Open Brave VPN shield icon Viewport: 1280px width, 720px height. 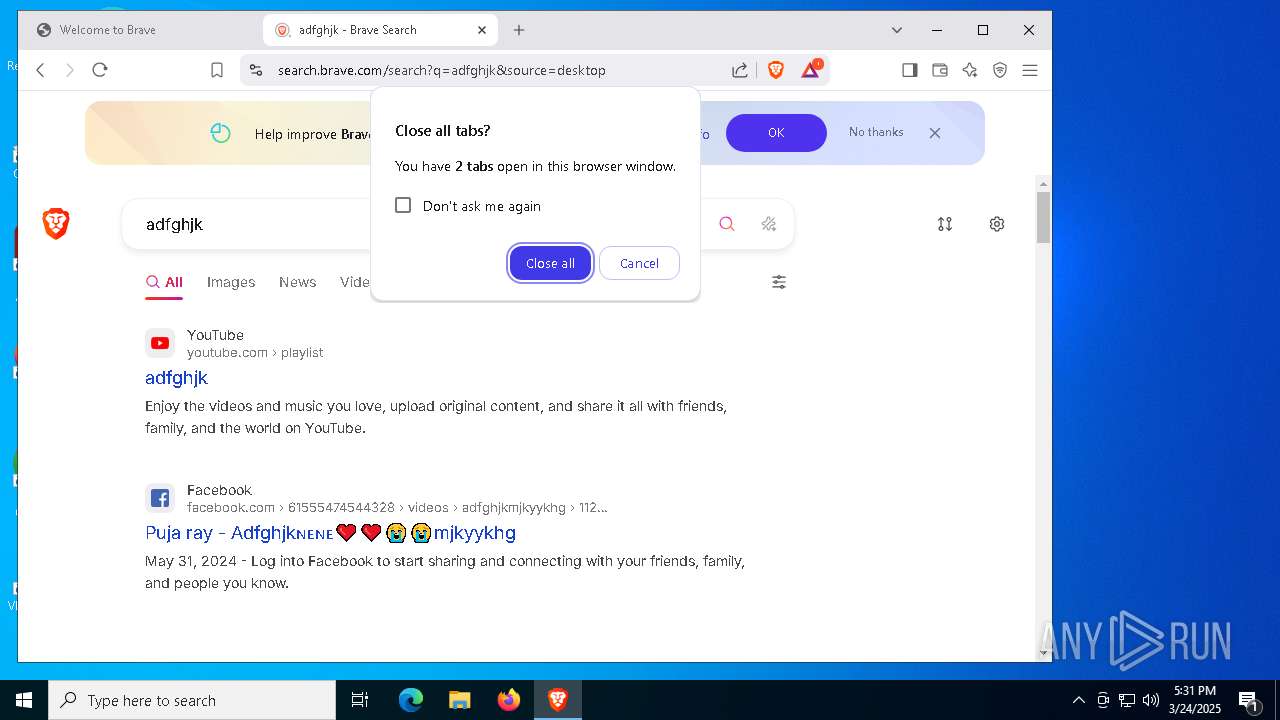click(1000, 70)
